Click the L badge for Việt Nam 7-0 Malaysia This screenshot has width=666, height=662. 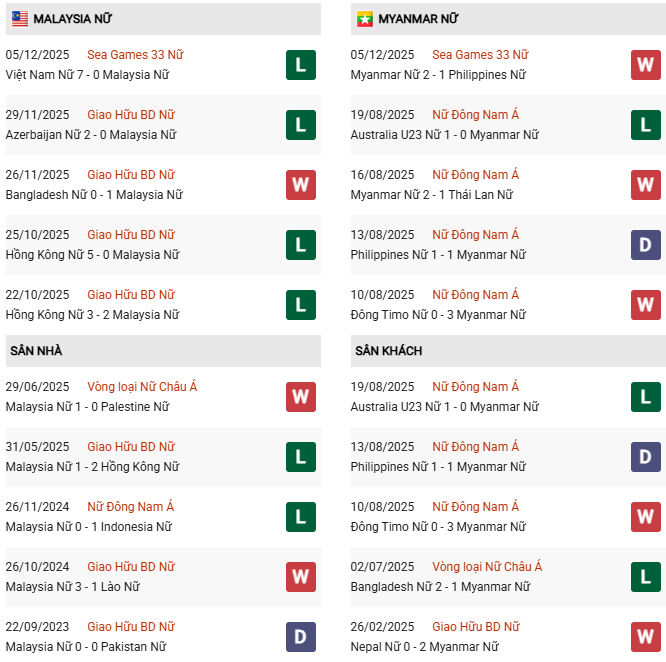click(300, 65)
